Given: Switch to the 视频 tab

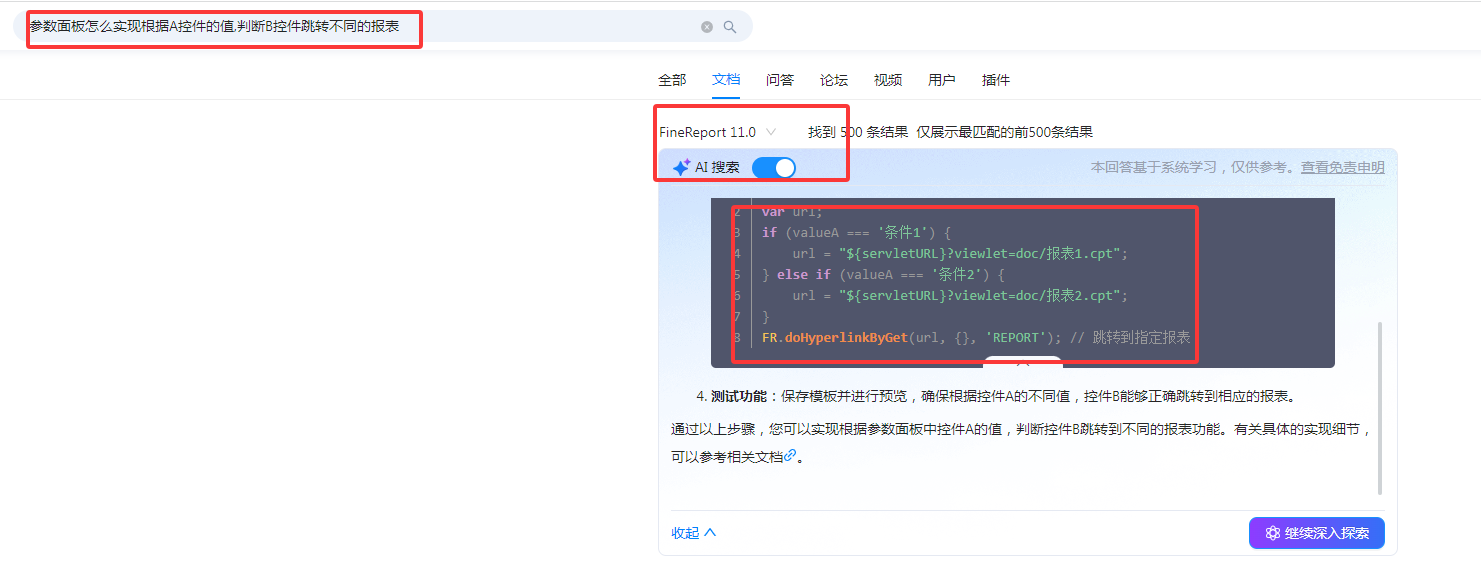Looking at the screenshot, I should (x=888, y=80).
